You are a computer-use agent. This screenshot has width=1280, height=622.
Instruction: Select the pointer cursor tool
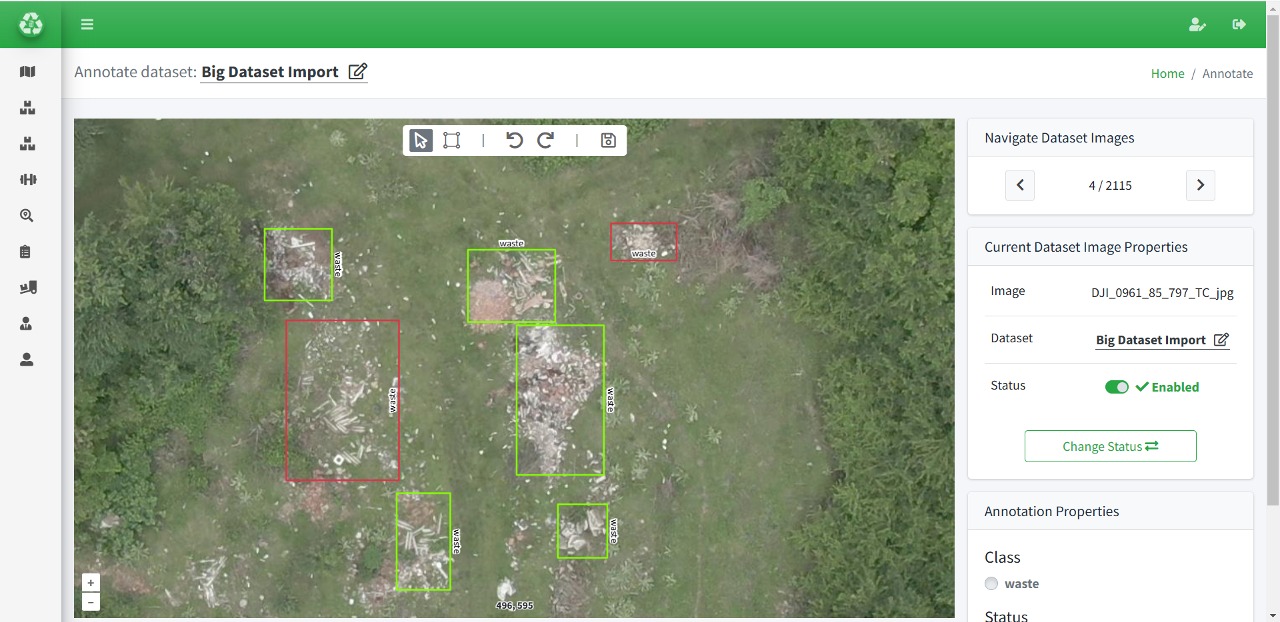point(421,140)
